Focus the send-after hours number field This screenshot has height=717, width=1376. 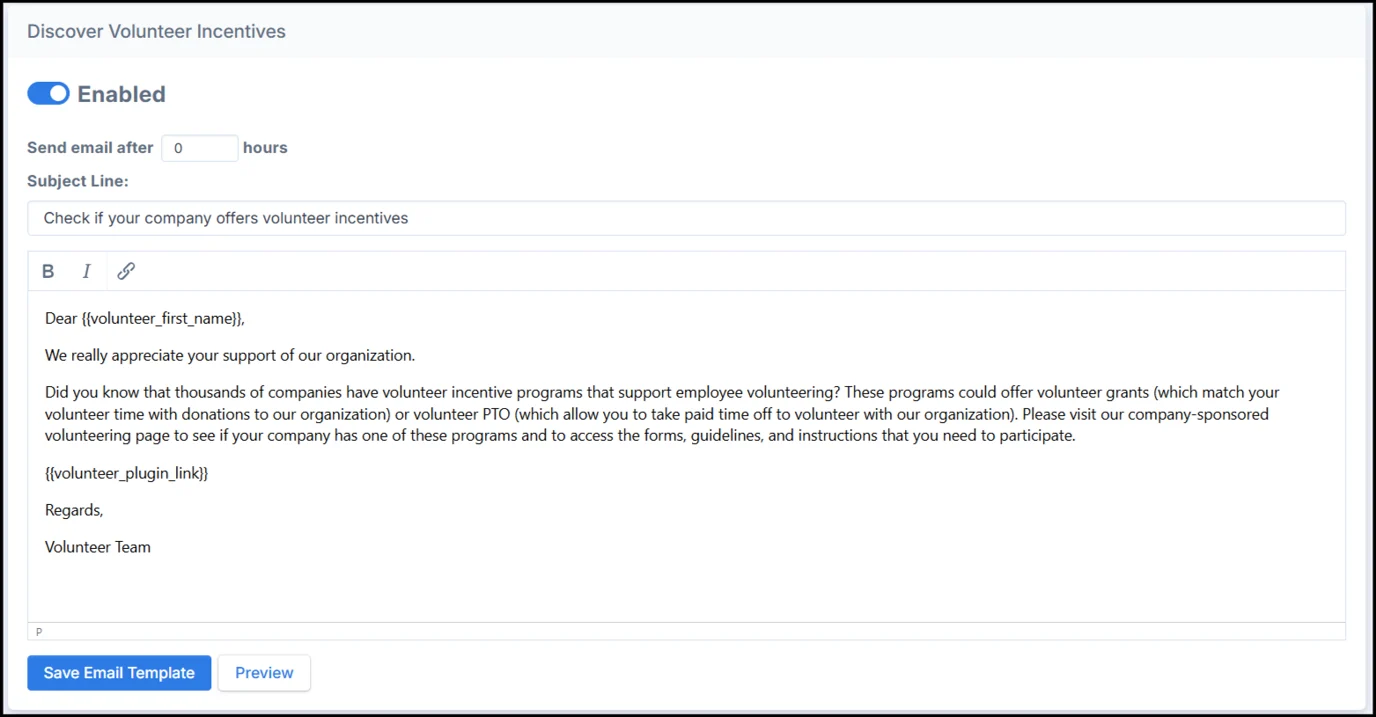[x=199, y=148]
